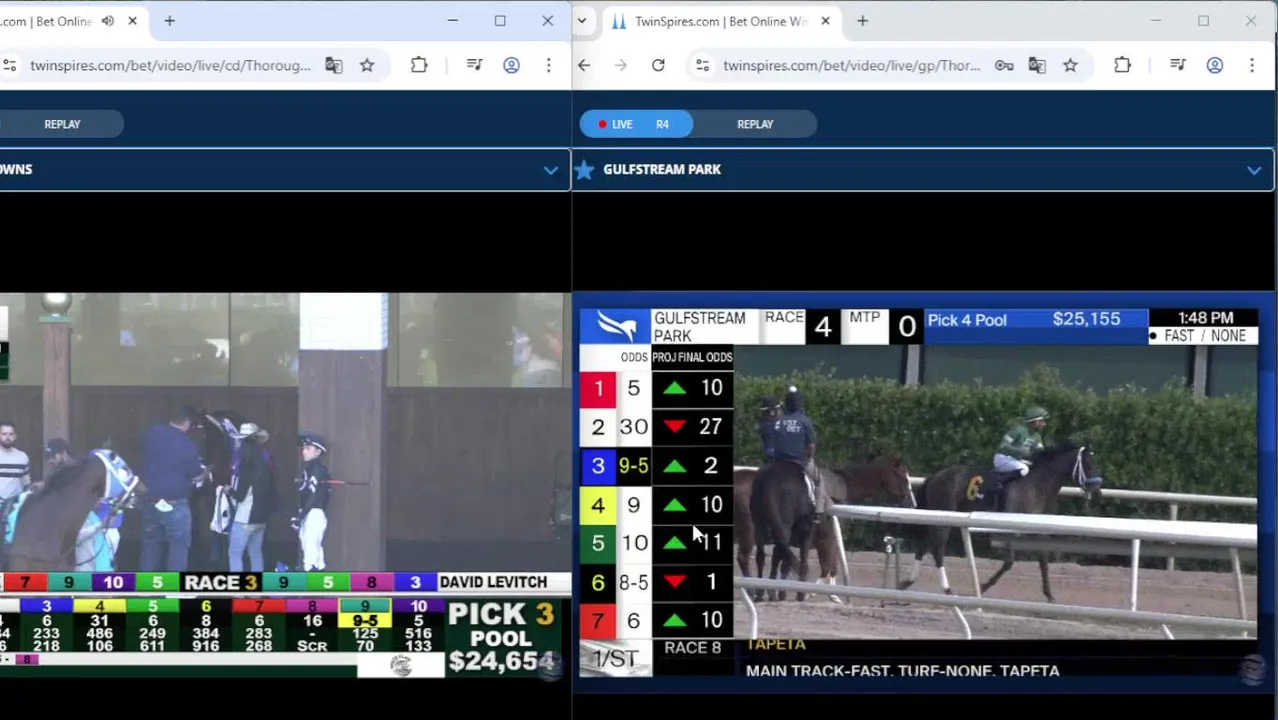Open Chrome menu in left window
Image resolution: width=1278 pixels, height=720 pixels.
point(548,65)
